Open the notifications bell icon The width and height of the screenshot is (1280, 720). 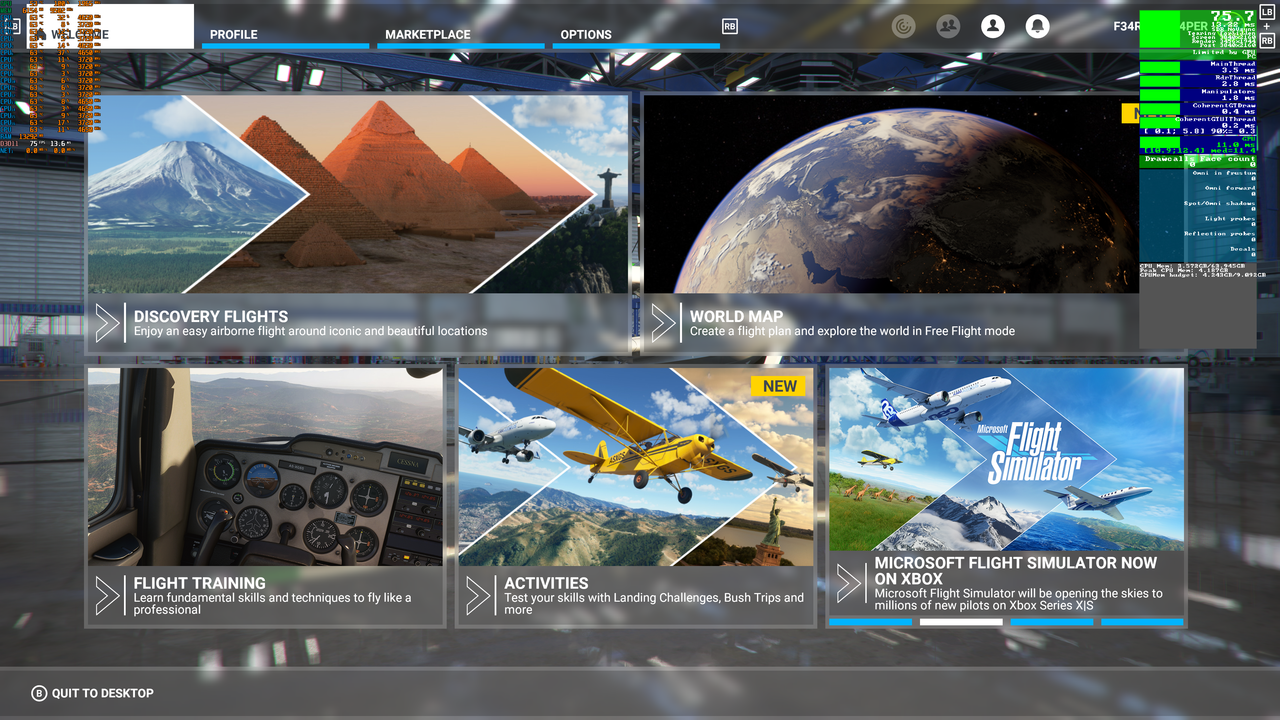tap(1038, 26)
